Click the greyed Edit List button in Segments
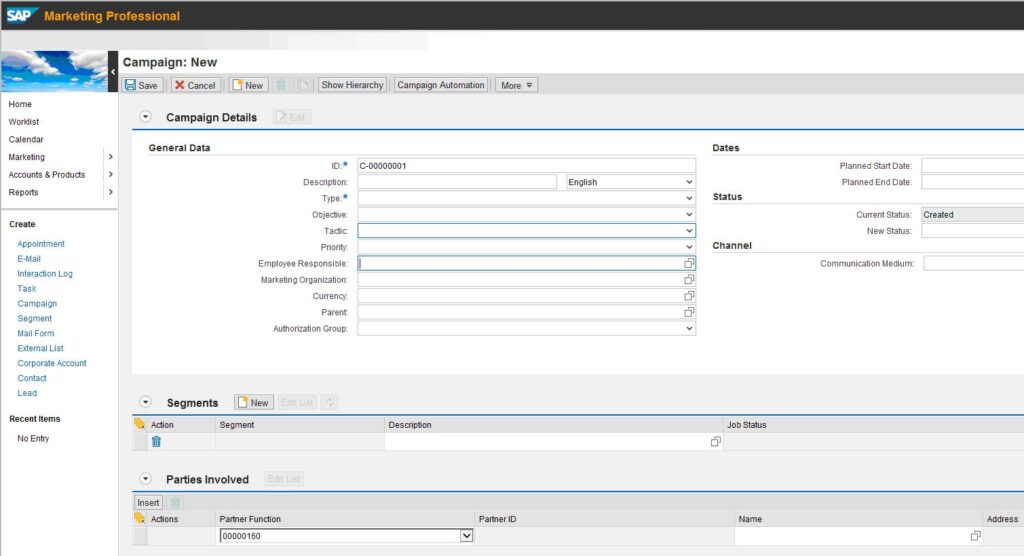Viewport: 1024px width, 556px height. point(297,402)
